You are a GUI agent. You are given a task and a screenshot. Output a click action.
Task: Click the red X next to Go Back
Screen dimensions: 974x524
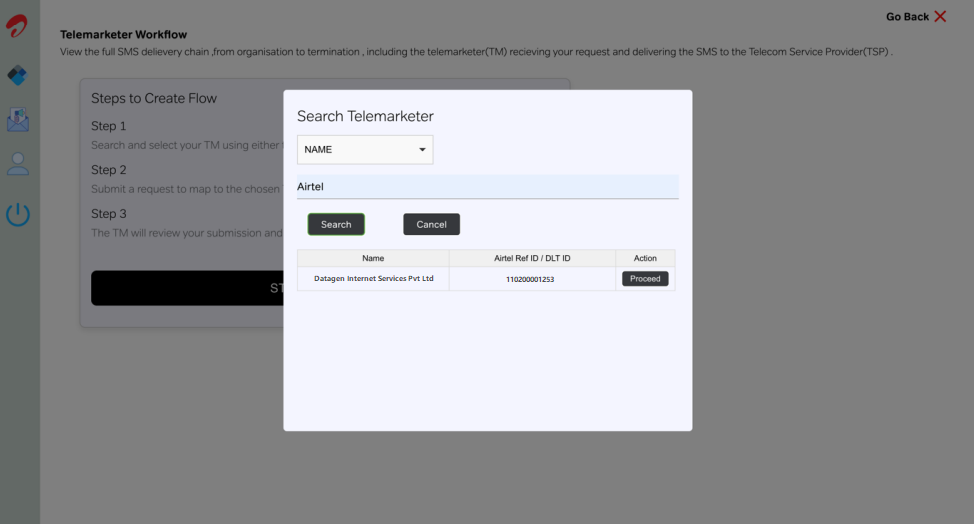pyautogui.click(x=940, y=17)
